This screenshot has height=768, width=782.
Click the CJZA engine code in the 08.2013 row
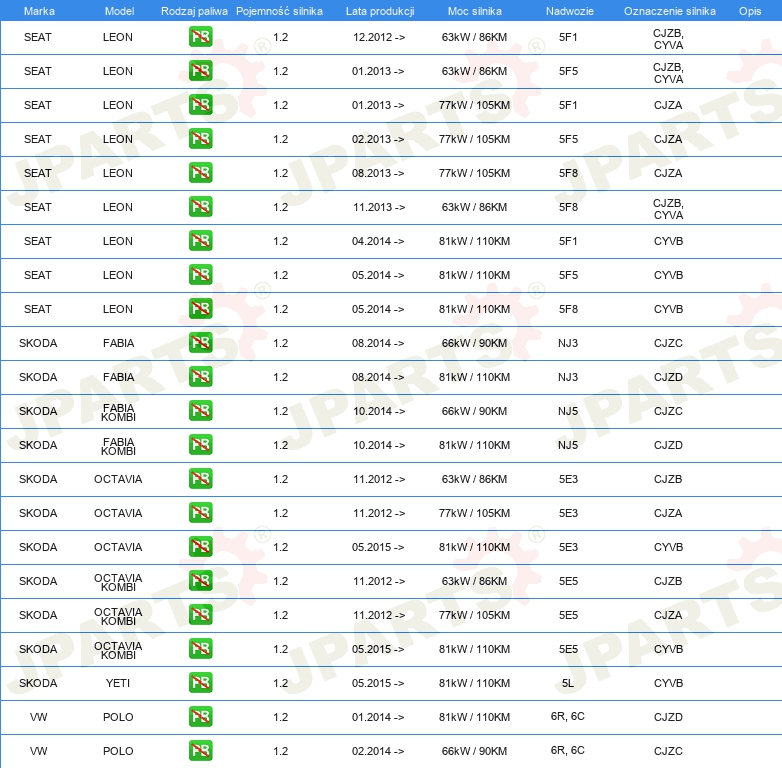tap(668, 173)
